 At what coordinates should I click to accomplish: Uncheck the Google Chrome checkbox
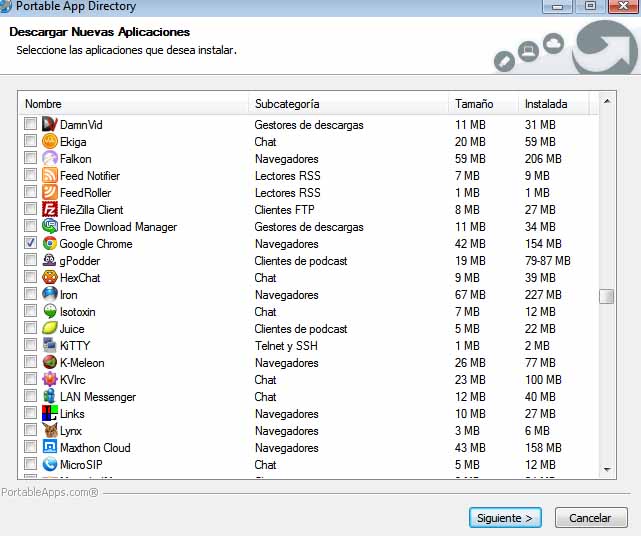pyautogui.click(x=30, y=243)
